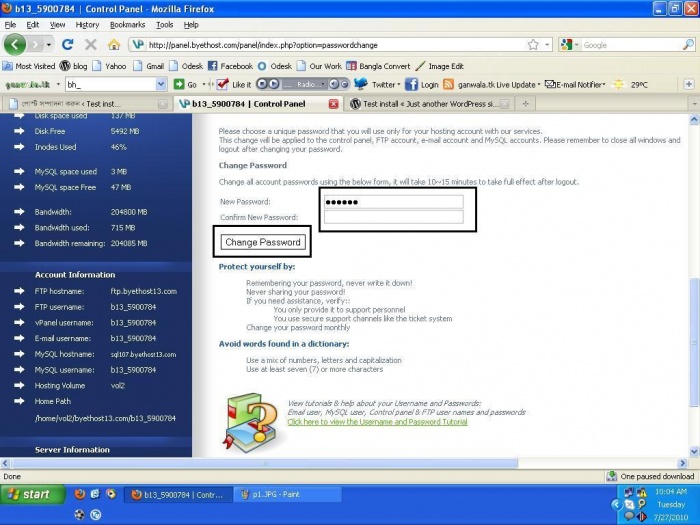Viewport: 700px width, 525px height.
Task: Switch to the first Bangla-titled tab
Action: 87,104
